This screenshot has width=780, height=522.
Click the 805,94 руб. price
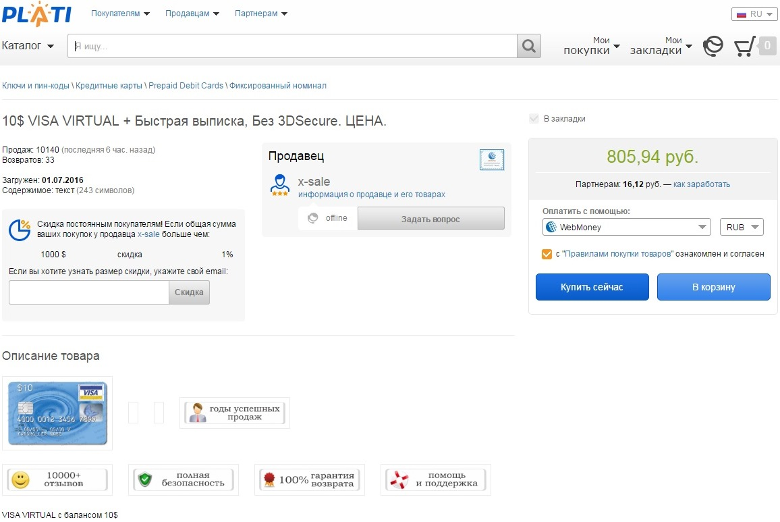tap(652, 157)
